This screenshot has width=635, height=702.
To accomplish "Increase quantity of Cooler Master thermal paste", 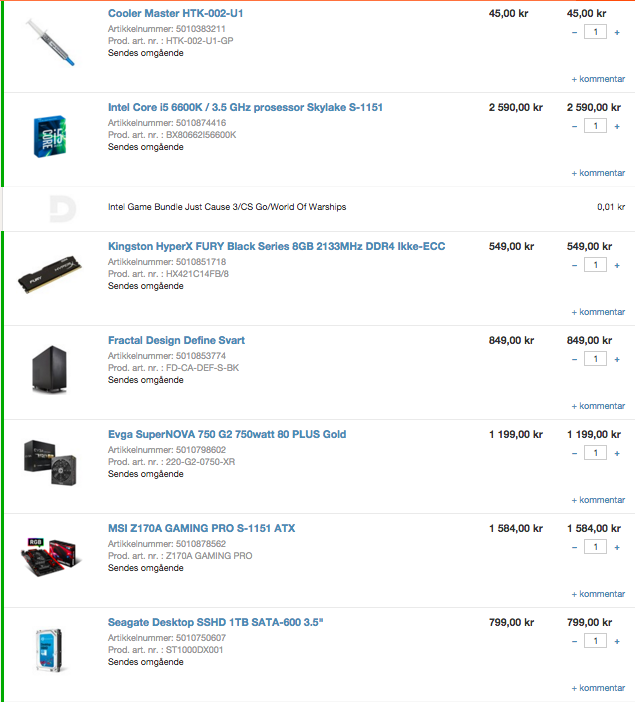I will (x=617, y=32).
